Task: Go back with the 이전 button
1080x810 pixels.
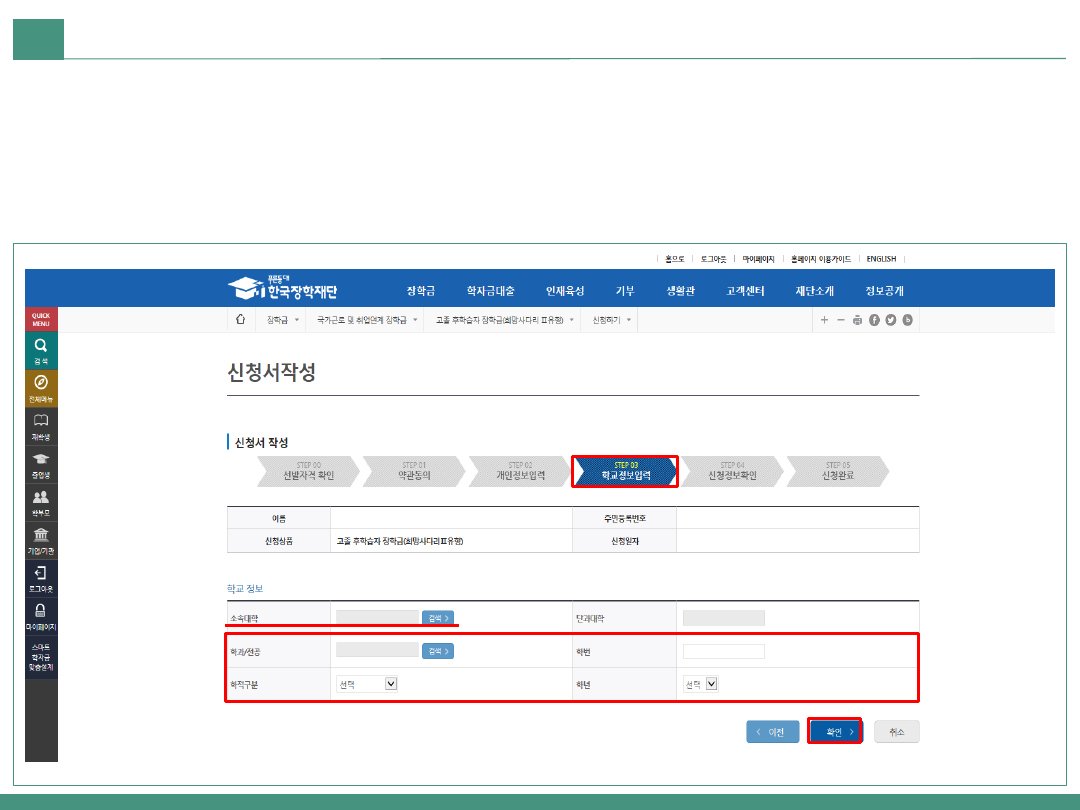Action: pyautogui.click(x=772, y=732)
